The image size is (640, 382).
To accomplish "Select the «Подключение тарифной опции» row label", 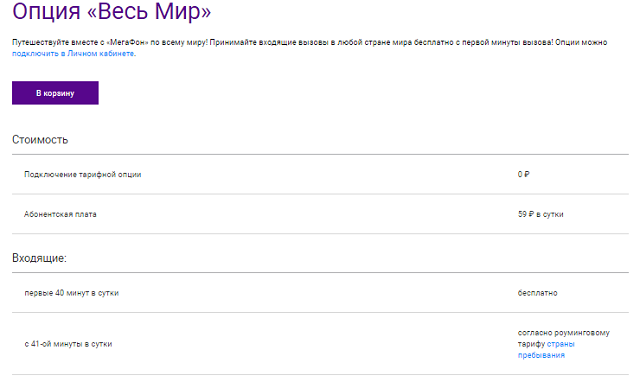I will click(x=82, y=174).
